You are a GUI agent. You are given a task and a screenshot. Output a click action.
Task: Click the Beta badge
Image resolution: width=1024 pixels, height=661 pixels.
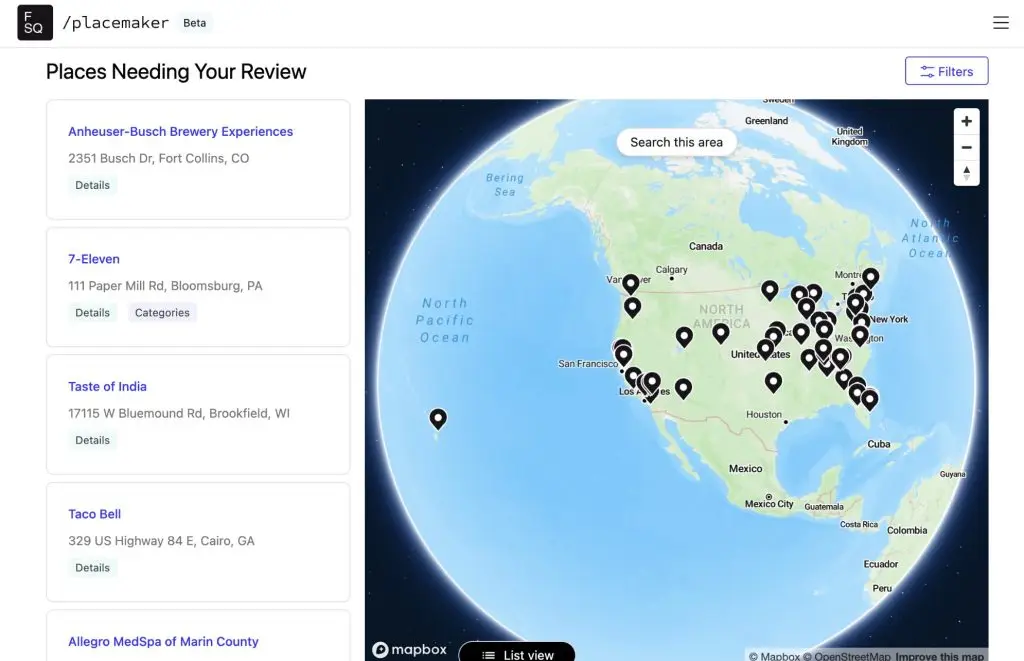195,23
